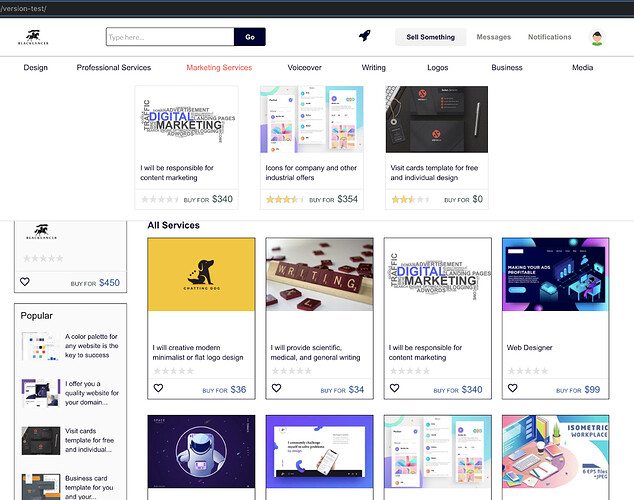Select Professional Services category

tap(114, 68)
